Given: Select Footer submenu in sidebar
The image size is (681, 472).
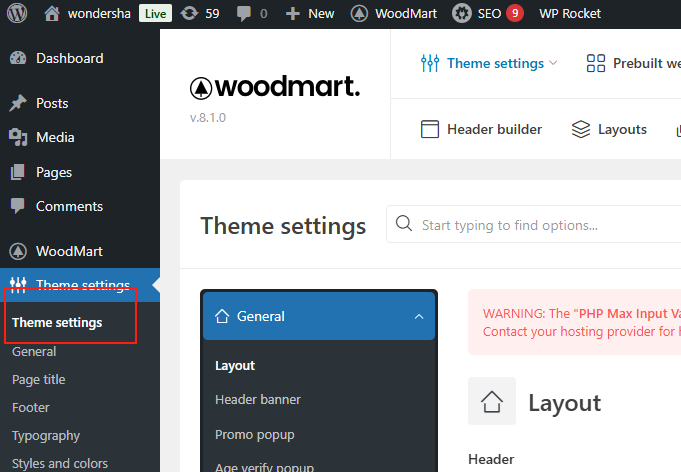Looking at the screenshot, I should tap(30, 408).
